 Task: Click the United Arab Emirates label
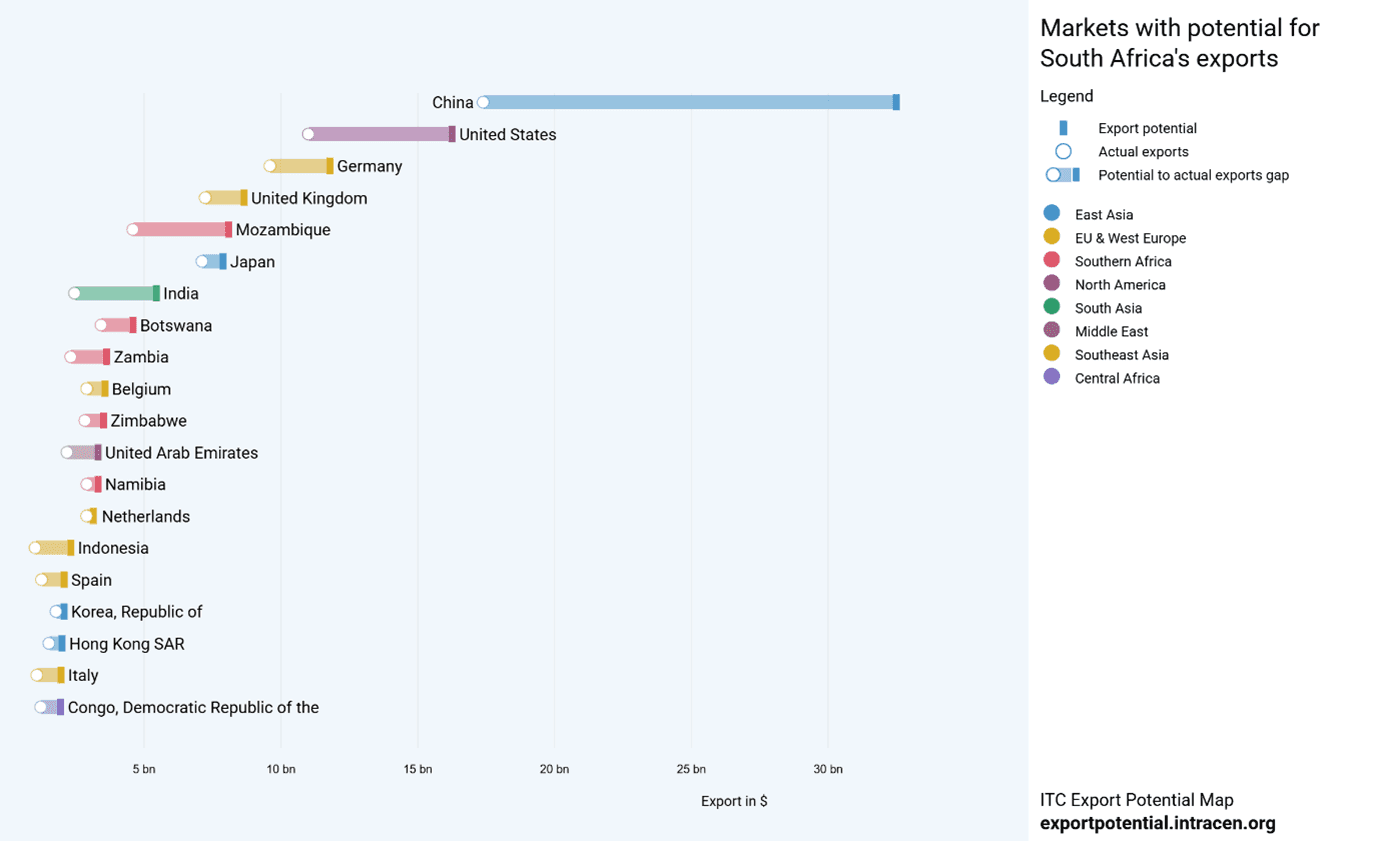click(182, 453)
